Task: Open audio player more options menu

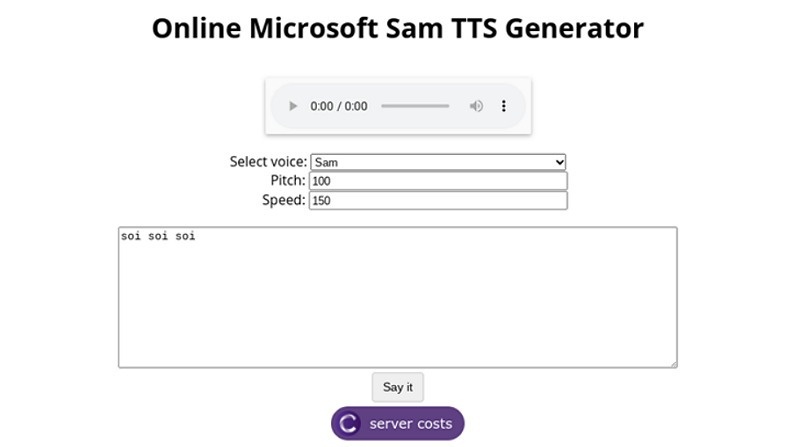Action: 504,106
